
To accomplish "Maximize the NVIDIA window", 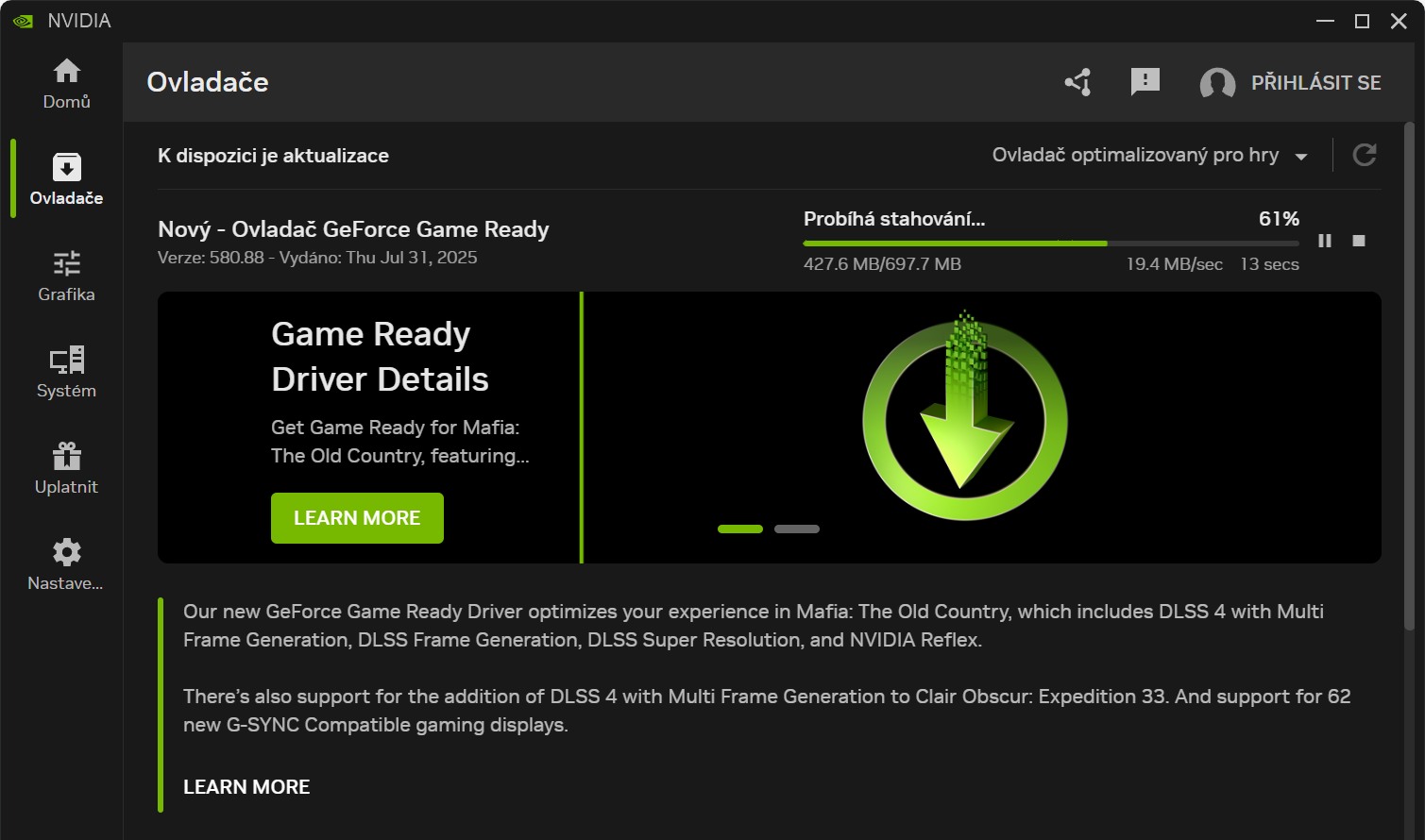I will point(1362,21).
